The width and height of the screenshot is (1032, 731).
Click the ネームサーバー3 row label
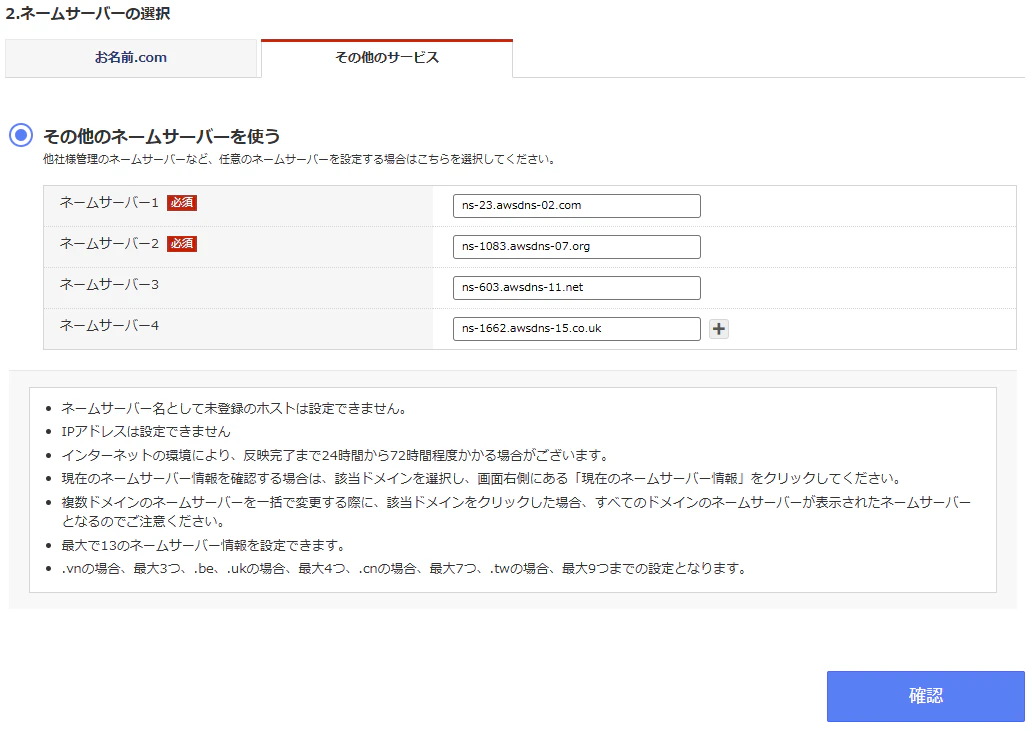[x=109, y=284]
